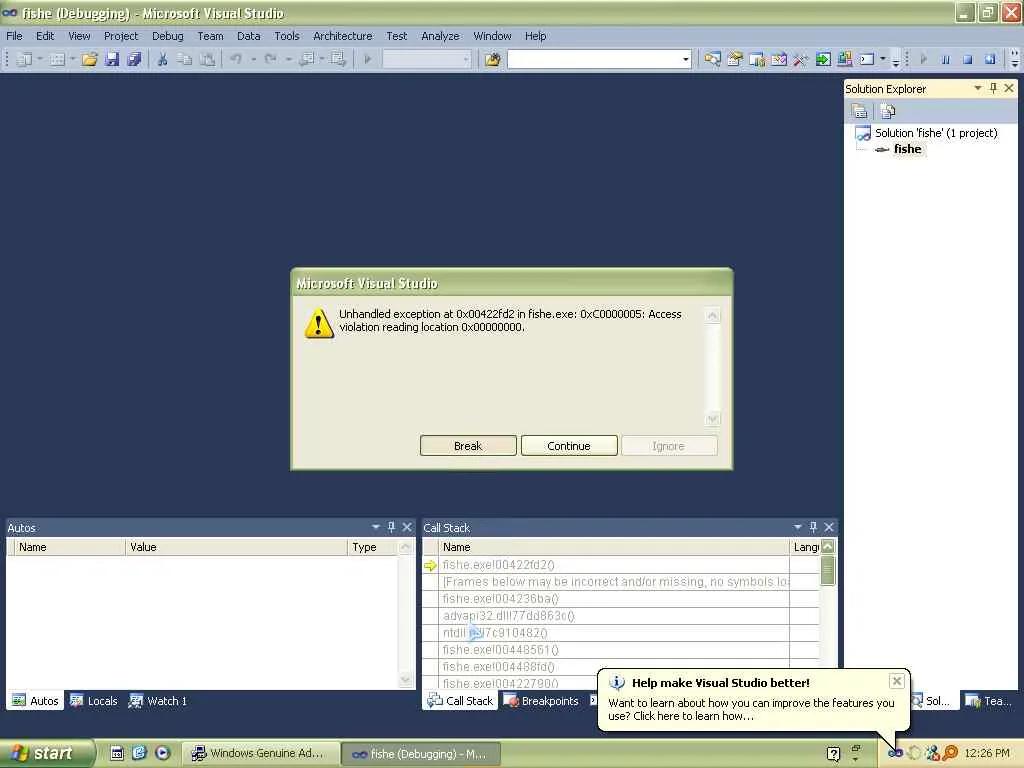
Task: Open the Extension Manager toolbar icon
Action: pos(845,59)
